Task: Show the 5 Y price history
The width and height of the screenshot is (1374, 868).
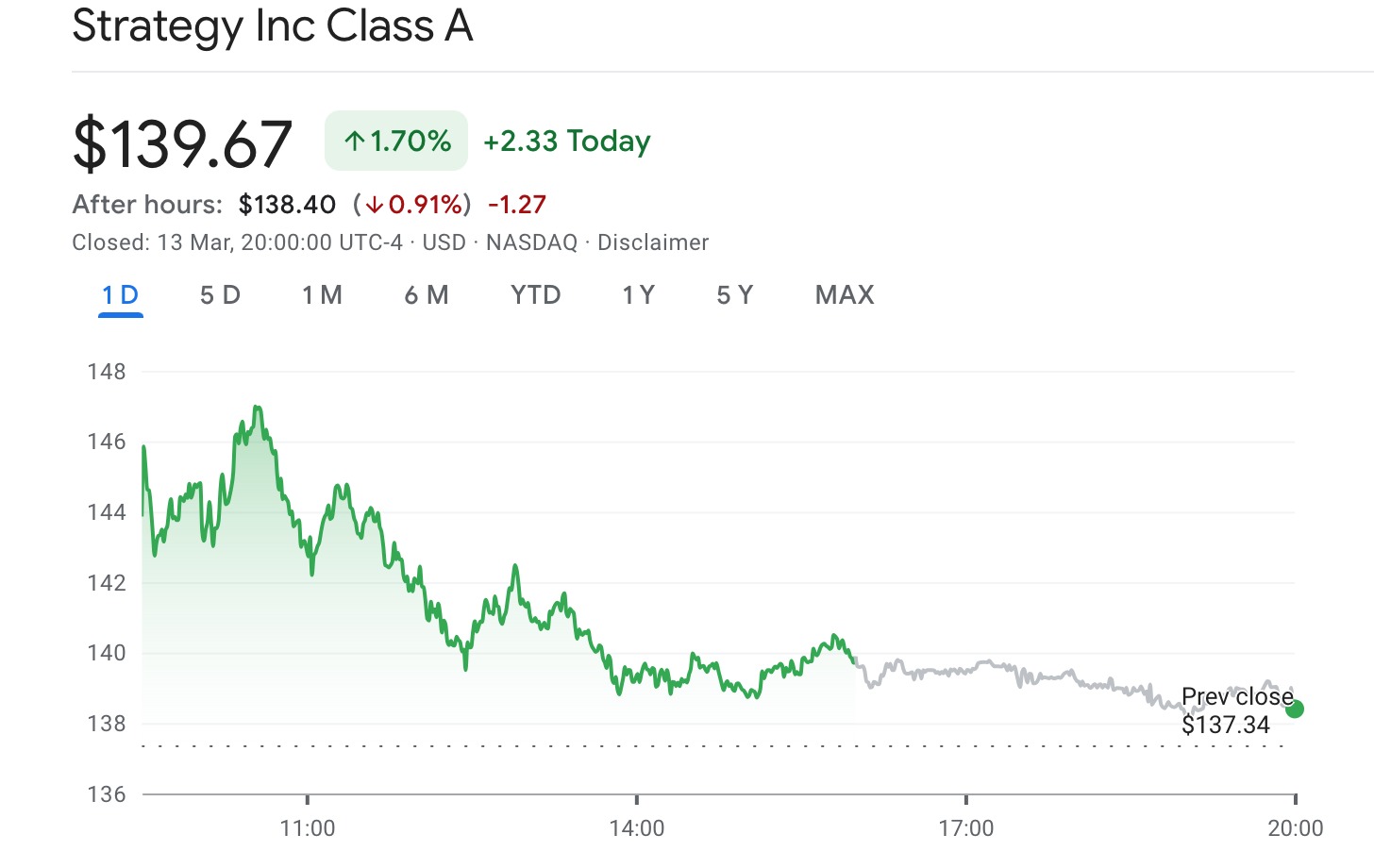Action: pyautogui.click(x=734, y=295)
